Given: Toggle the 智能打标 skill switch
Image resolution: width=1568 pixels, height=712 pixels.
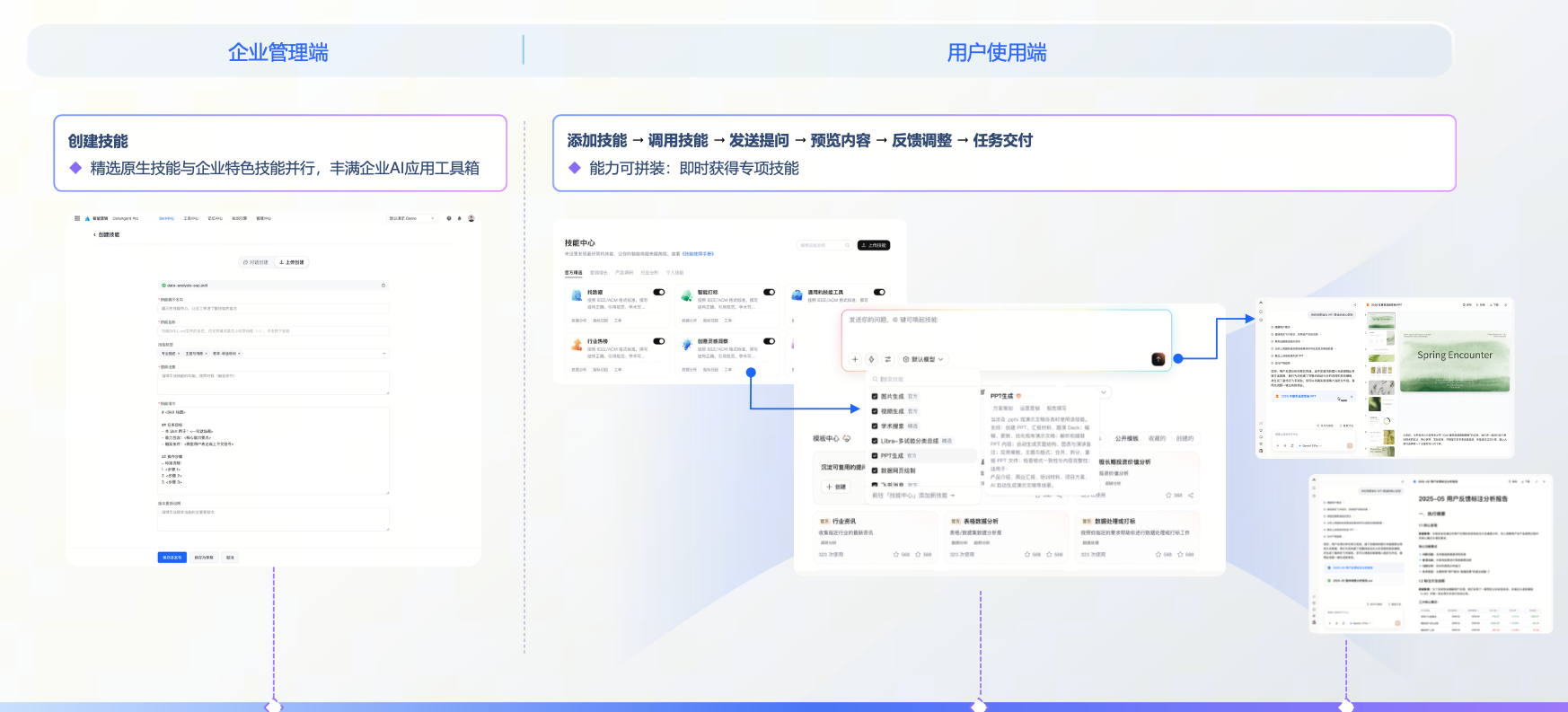Looking at the screenshot, I should pos(770,292).
